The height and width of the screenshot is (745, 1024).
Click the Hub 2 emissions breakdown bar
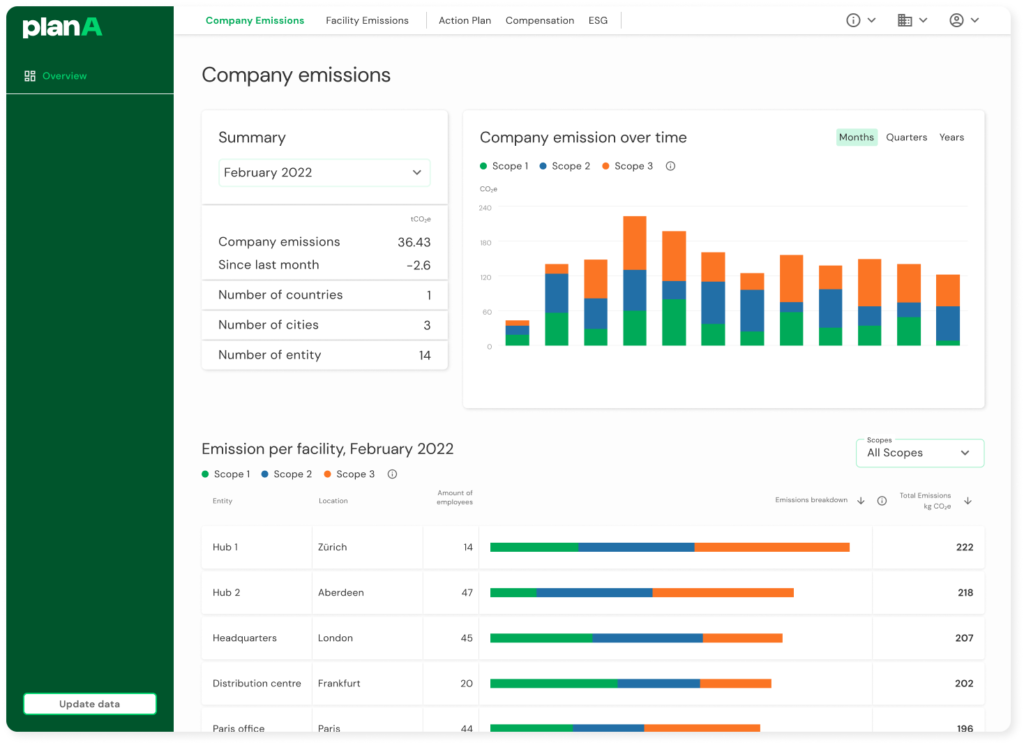642,592
